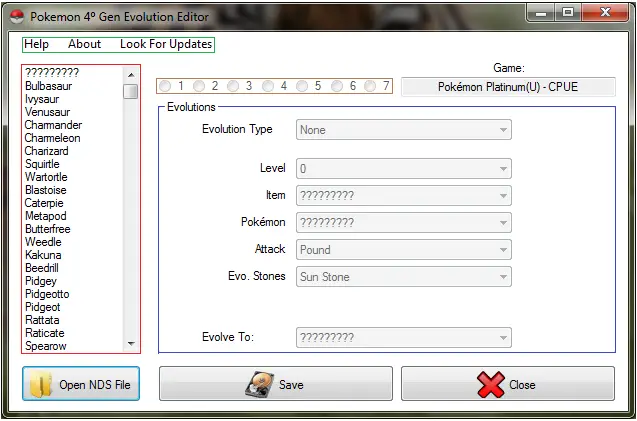Select Charizard in the list
This screenshot has height=421, width=637.
click(46, 151)
